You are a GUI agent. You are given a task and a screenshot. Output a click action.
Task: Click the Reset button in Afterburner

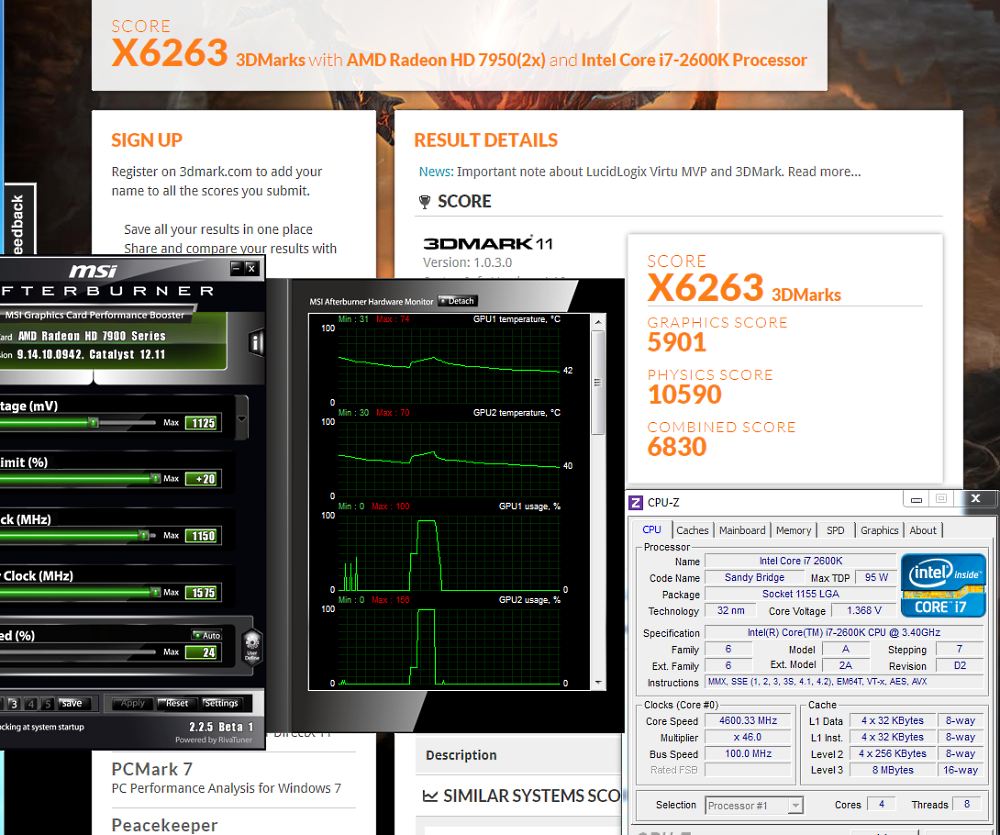tap(176, 704)
